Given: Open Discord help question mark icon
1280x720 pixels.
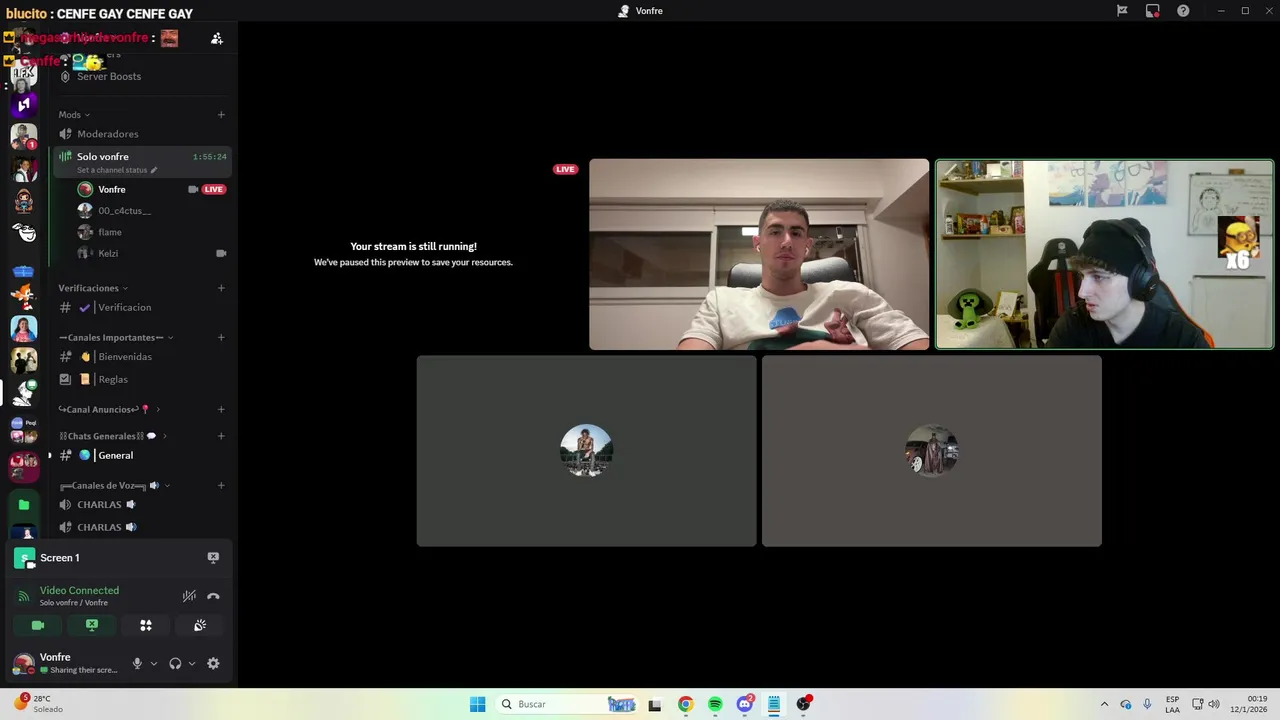Looking at the screenshot, I should coord(1183,11).
